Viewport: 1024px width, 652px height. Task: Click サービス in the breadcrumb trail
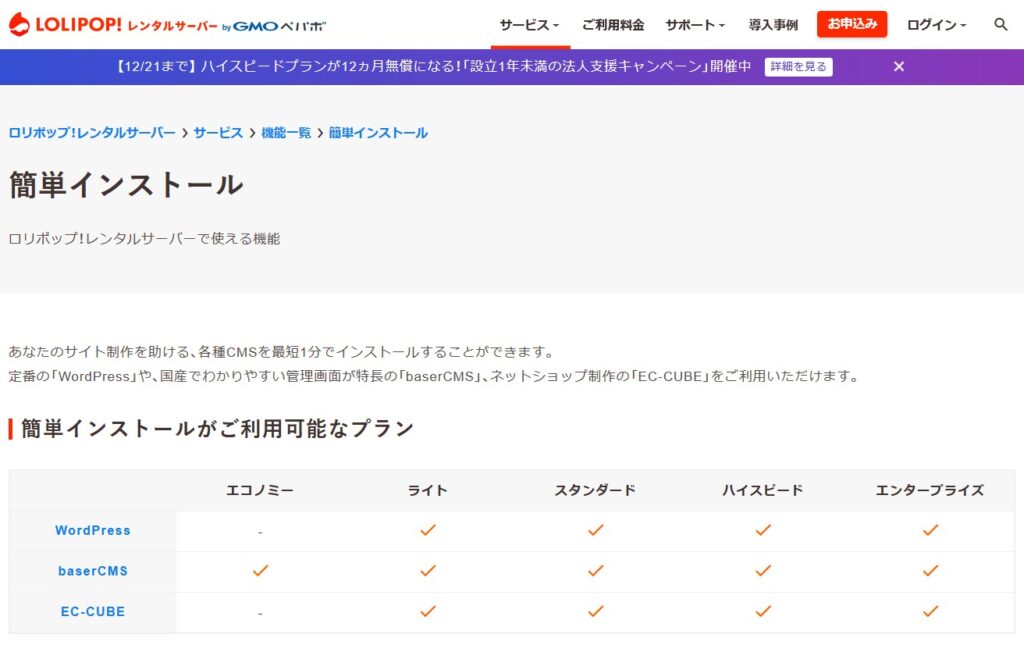tap(218, 133)
